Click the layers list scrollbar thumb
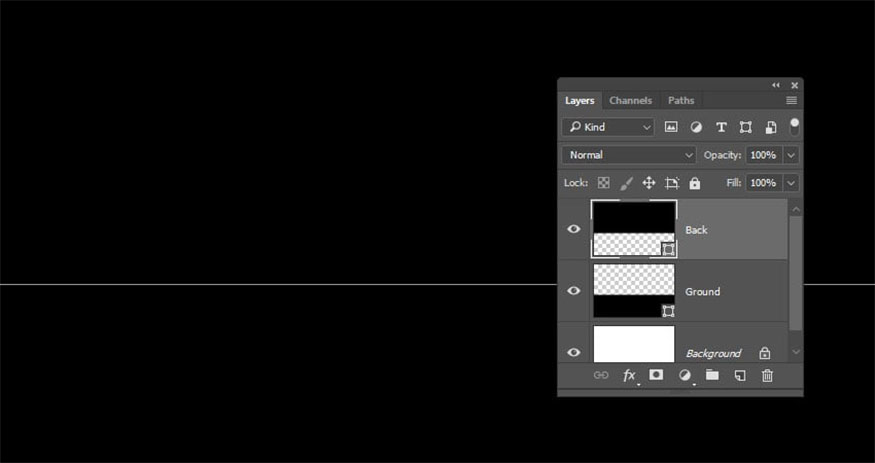Image resolution: width=875 pixels, height=463 pixels. [x=796, y=273]
